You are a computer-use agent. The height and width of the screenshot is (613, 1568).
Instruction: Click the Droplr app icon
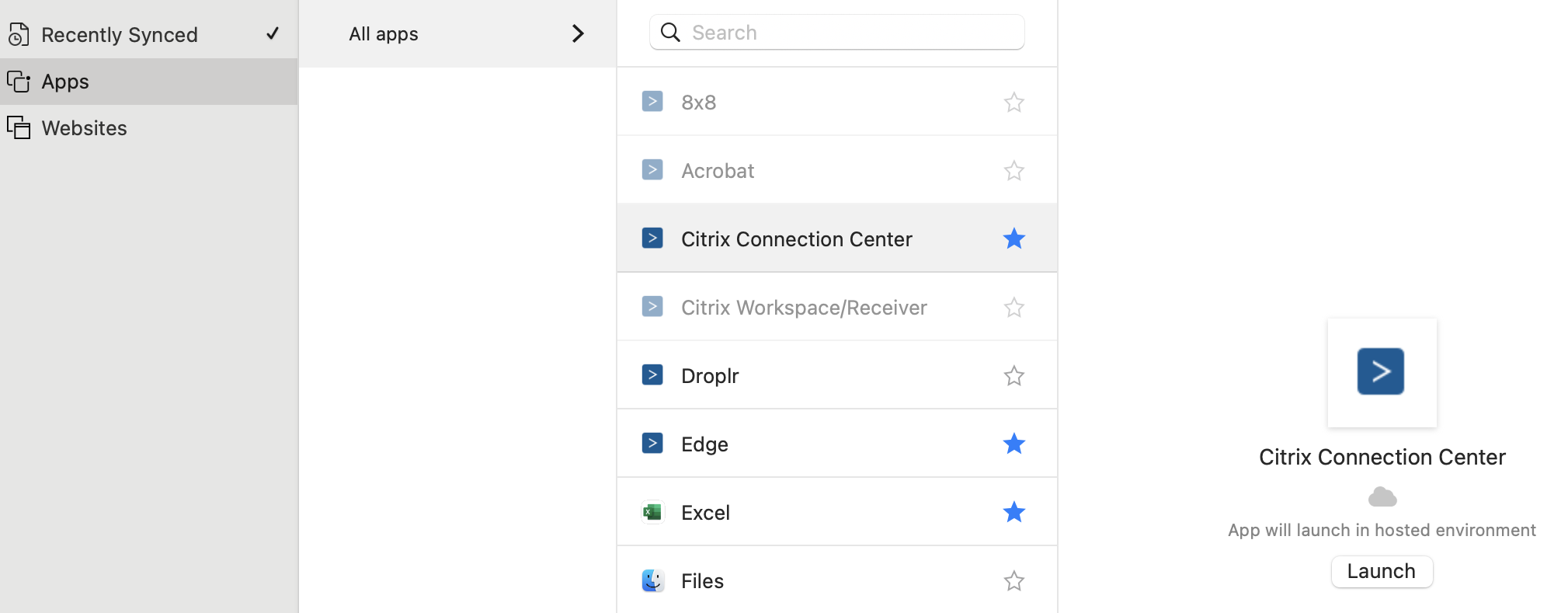pyautogui.click(x=652, y=375)
